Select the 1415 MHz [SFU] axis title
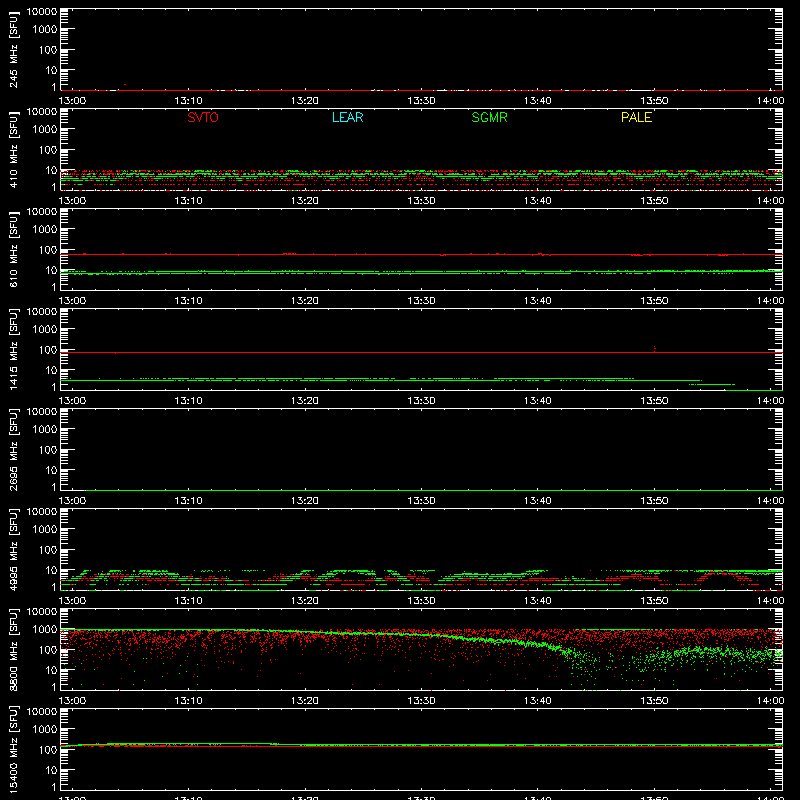This screenshot has height=800, width=800. (14, 349)
